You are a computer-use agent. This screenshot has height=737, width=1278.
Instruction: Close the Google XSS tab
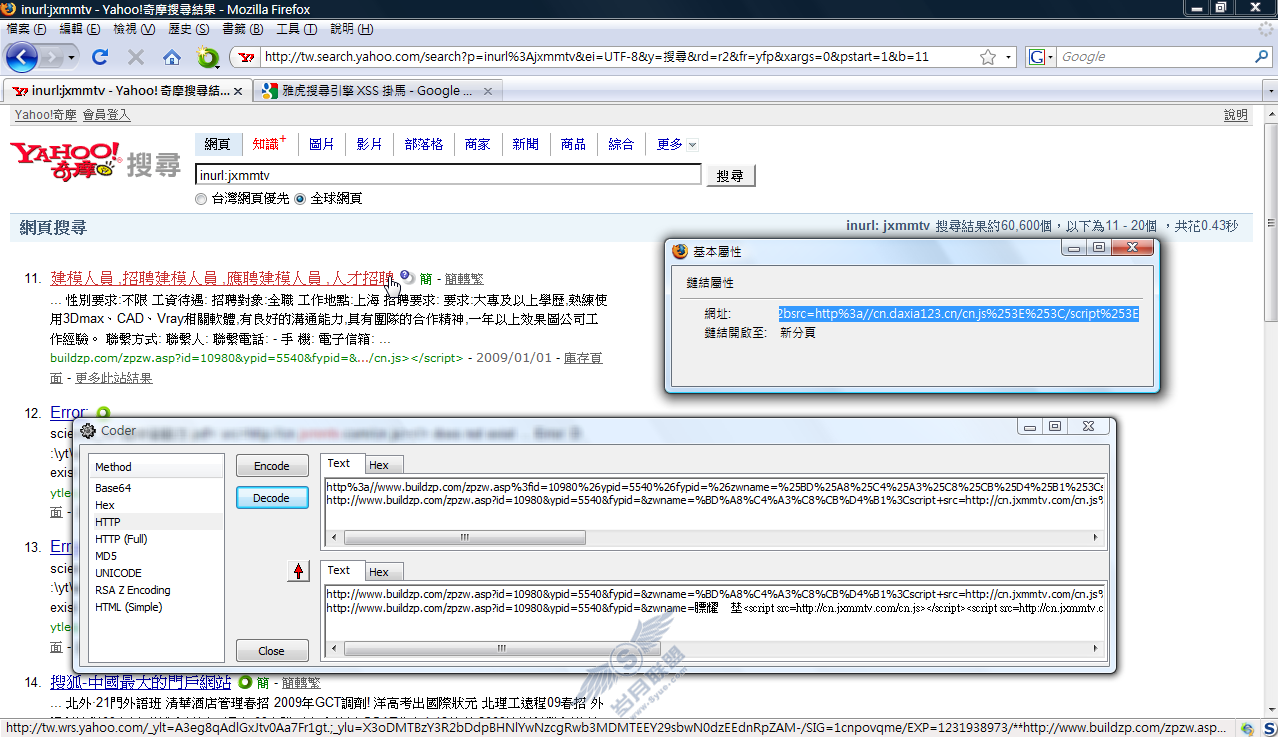[488, 91]
